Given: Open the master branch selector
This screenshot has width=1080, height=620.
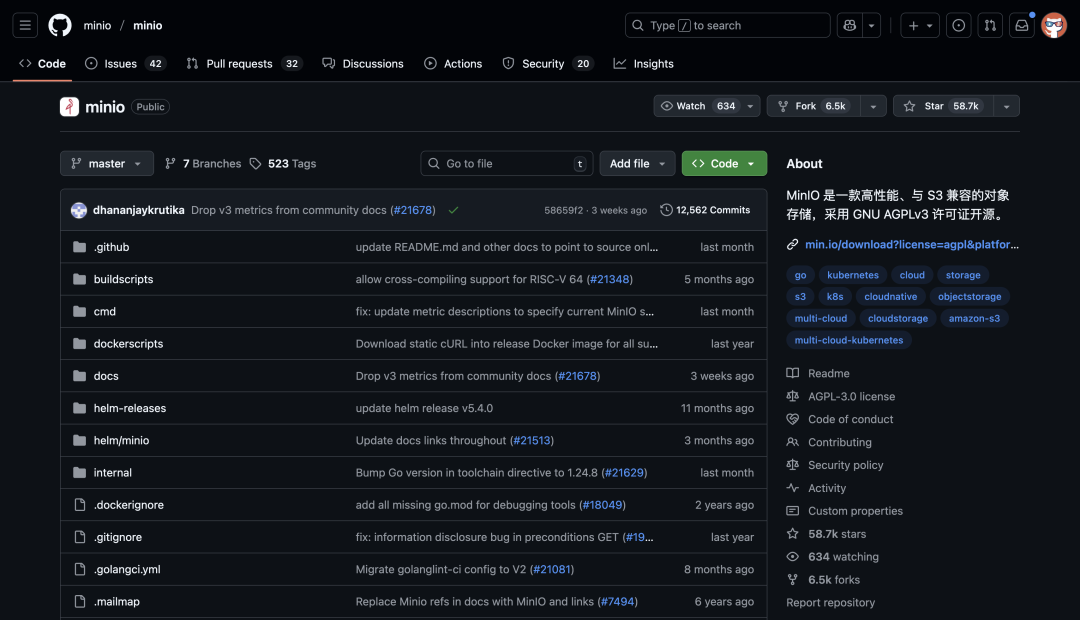Looking at the screenshot, I should point(107,163).
